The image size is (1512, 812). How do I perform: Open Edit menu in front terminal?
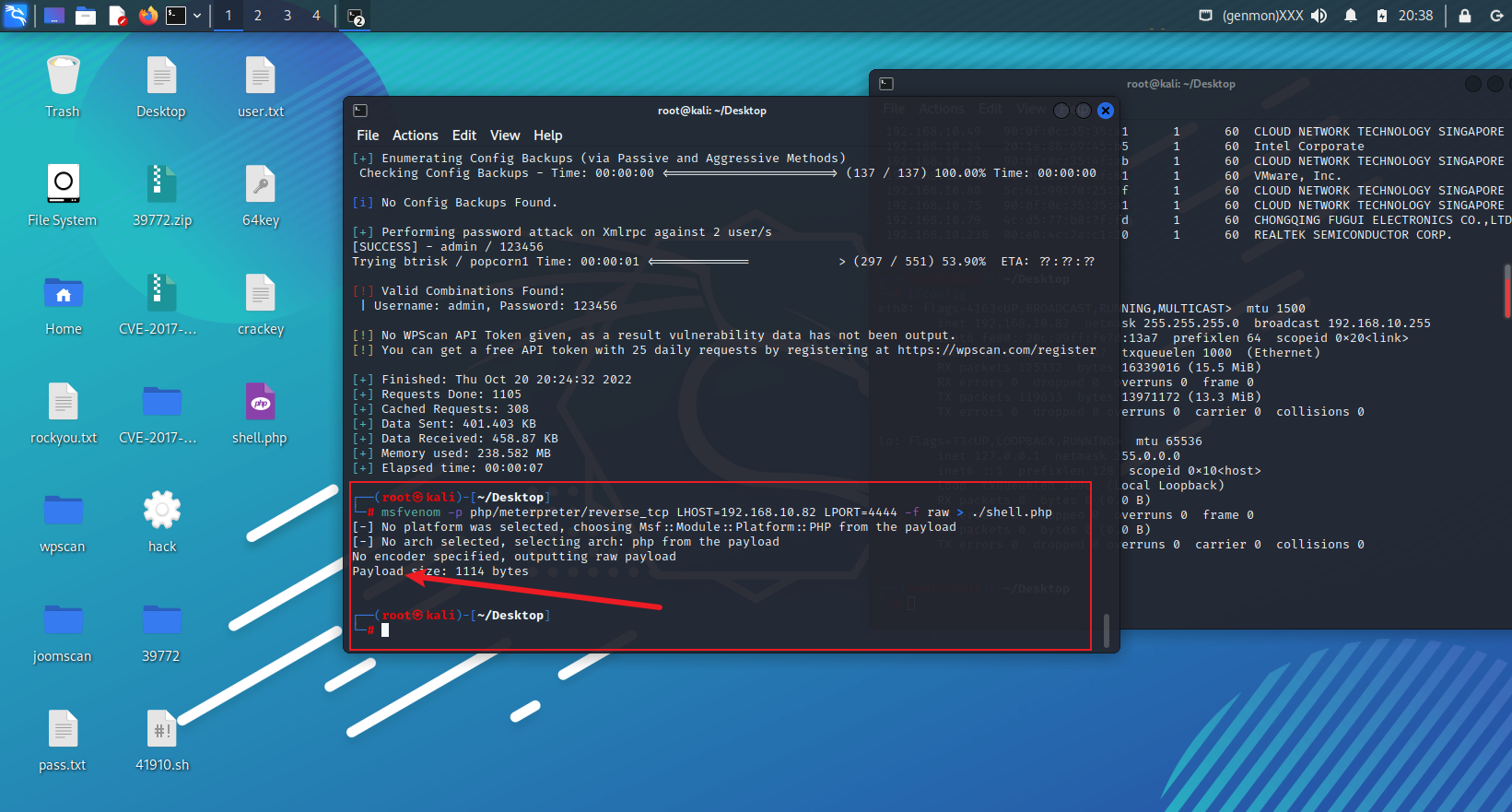click(464, 135)
